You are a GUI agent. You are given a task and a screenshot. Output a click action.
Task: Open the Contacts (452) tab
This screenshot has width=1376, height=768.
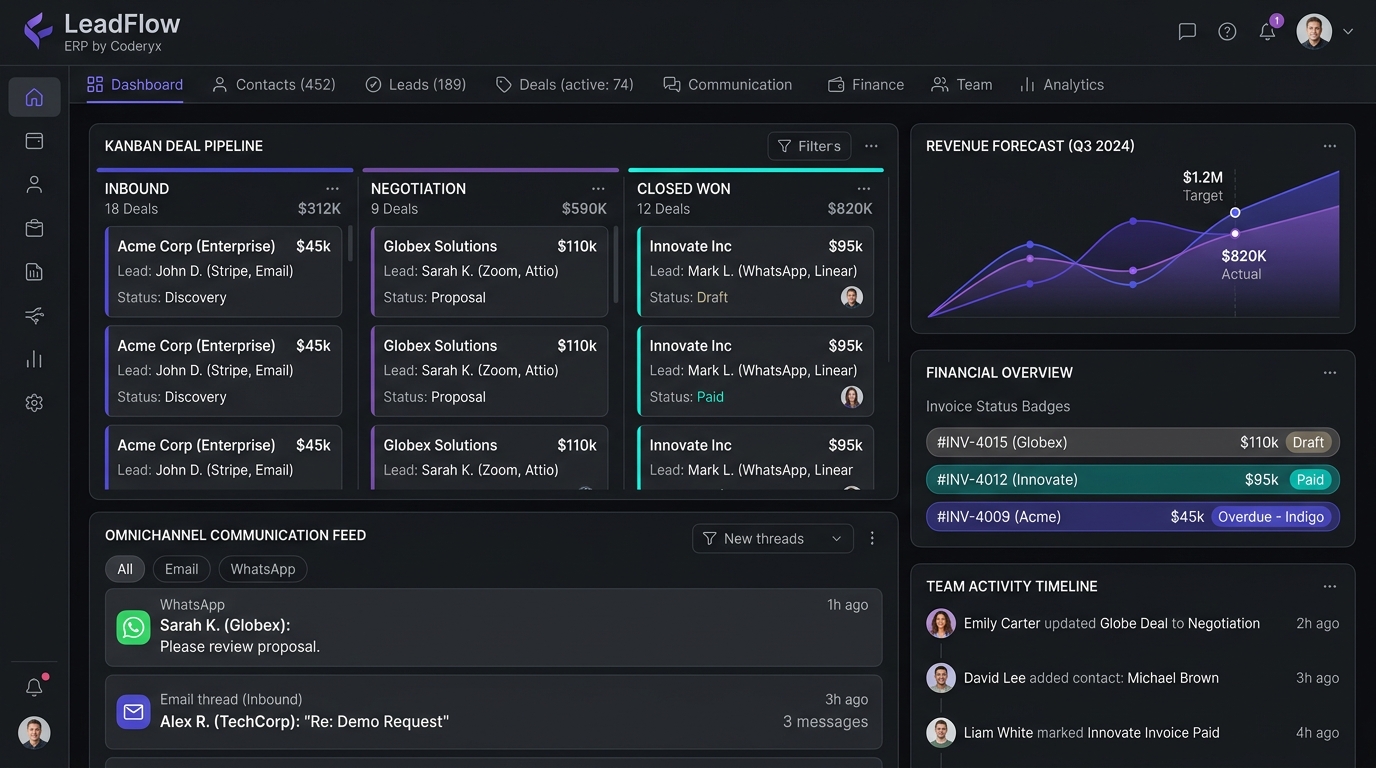click(274, 85)
